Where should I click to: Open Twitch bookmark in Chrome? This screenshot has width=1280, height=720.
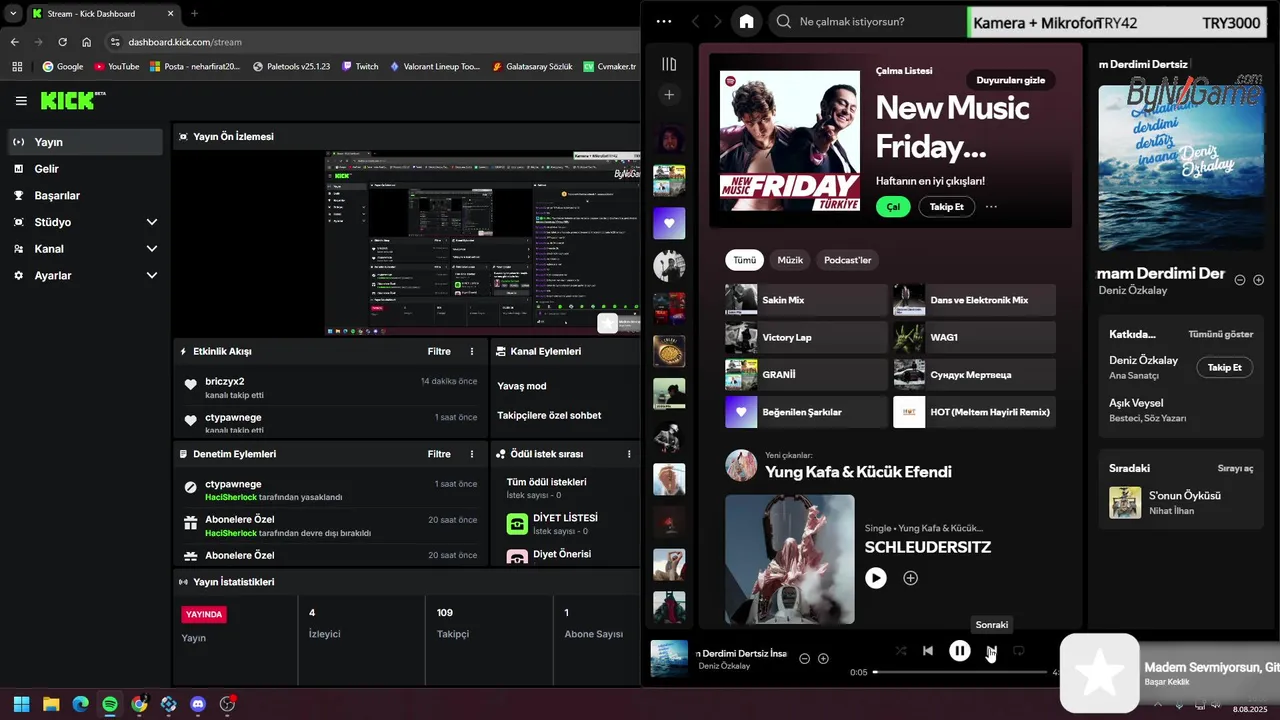(360, 66)
